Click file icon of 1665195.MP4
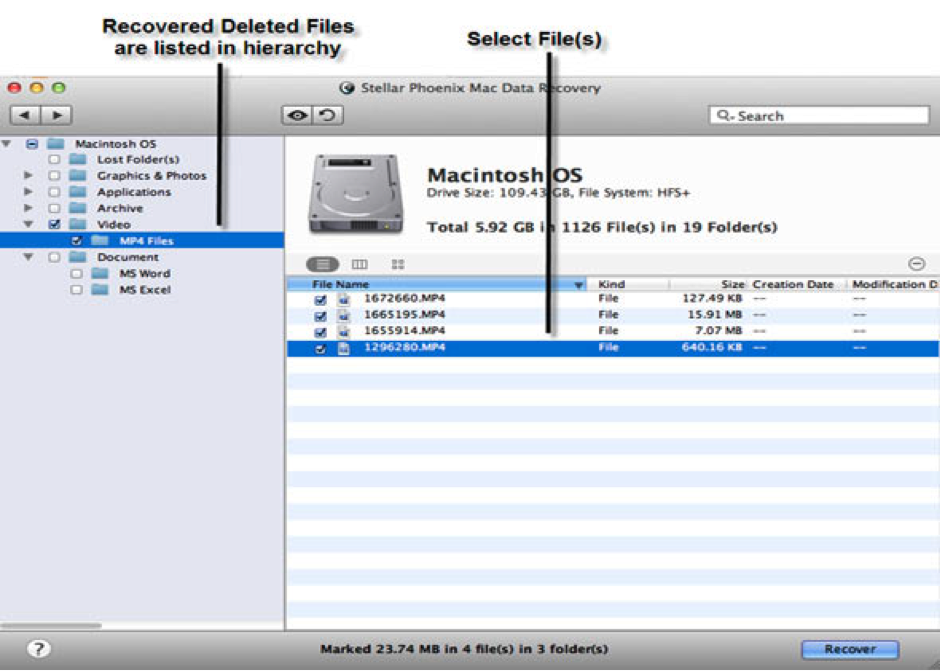Viewport: 941px width, 671px height. click(344, 315)
